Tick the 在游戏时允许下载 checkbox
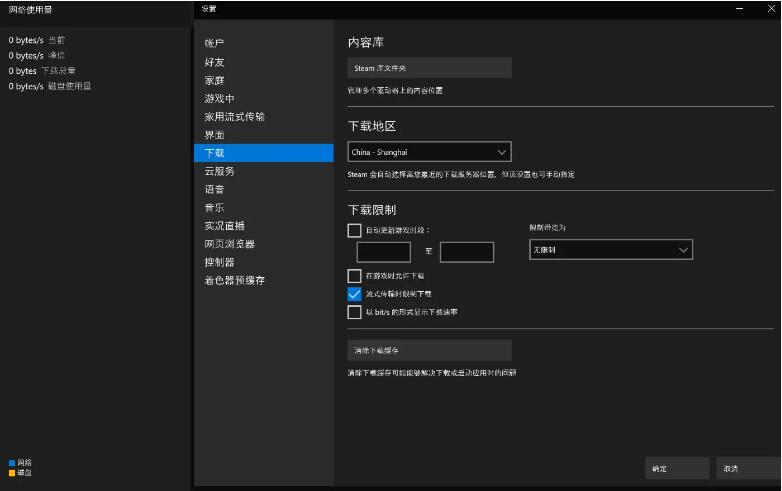The width and height of the screenshot is (782, 491). click(354, 275)
